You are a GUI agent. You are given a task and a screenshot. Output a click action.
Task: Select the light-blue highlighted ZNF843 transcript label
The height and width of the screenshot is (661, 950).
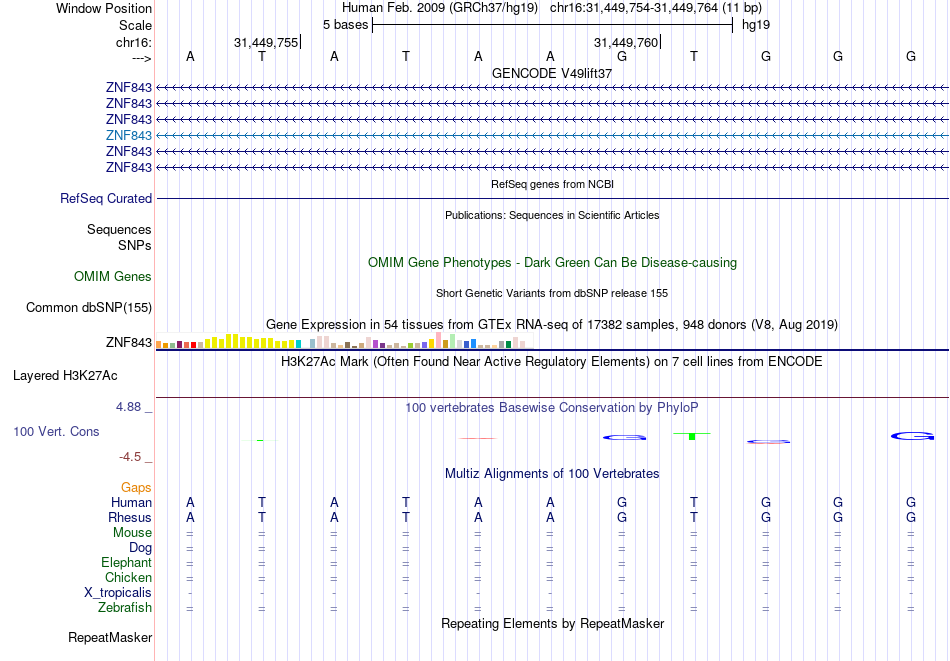[128, 135]
